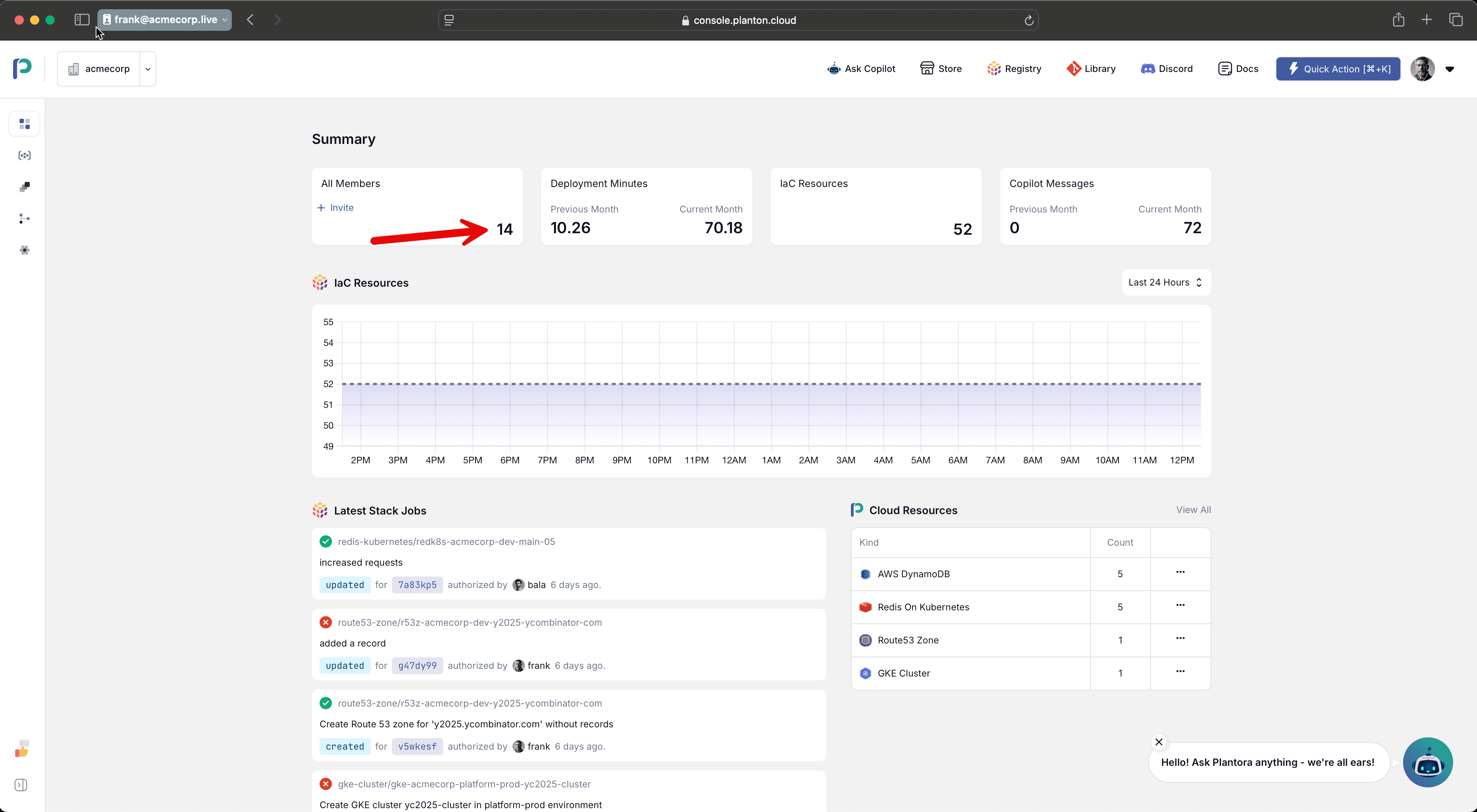This screenshot has height=812, width=1477.
Task: Open options for Redis On Kubernetes row
Action: coord(1180,605)
